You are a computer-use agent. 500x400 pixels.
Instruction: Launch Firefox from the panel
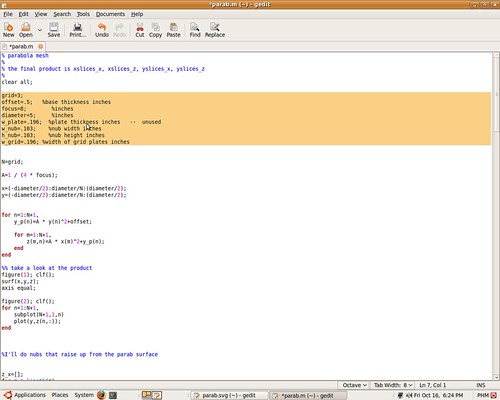(101, 395)
